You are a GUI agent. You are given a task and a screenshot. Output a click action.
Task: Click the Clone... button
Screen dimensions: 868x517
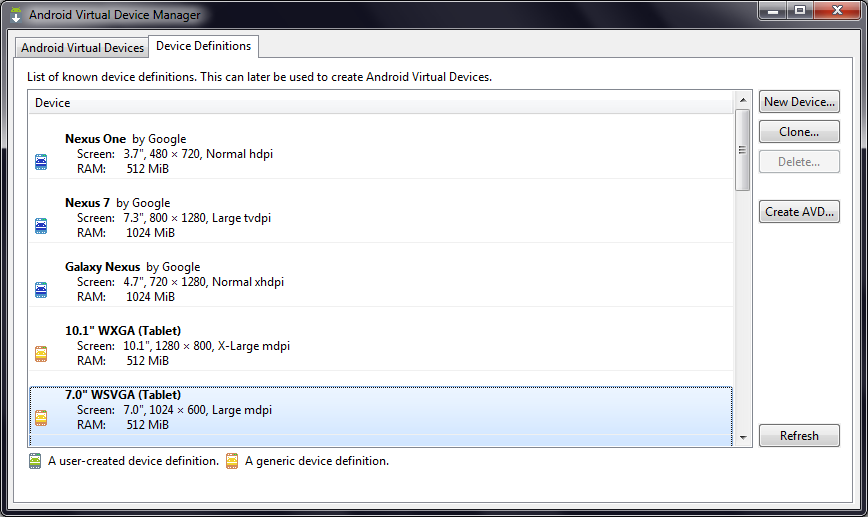pos(799,132)
